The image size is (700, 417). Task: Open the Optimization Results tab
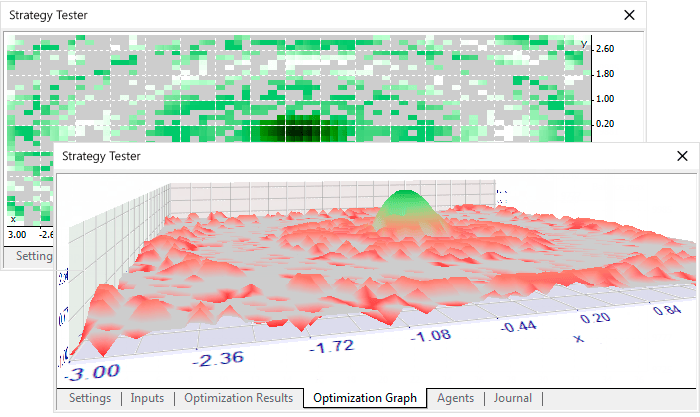point(238,398)
